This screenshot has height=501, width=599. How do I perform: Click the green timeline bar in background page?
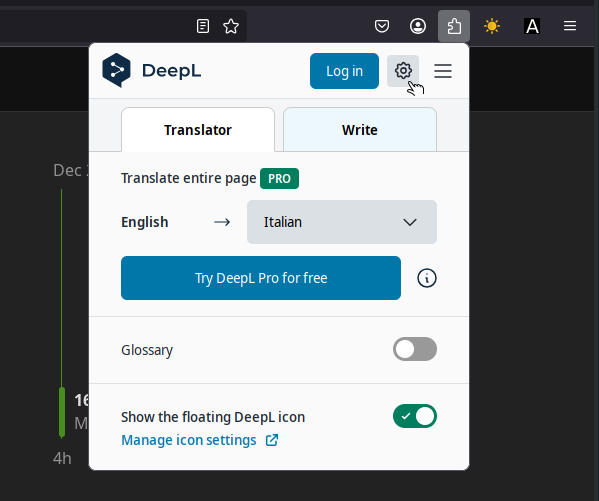pos(62,412)
